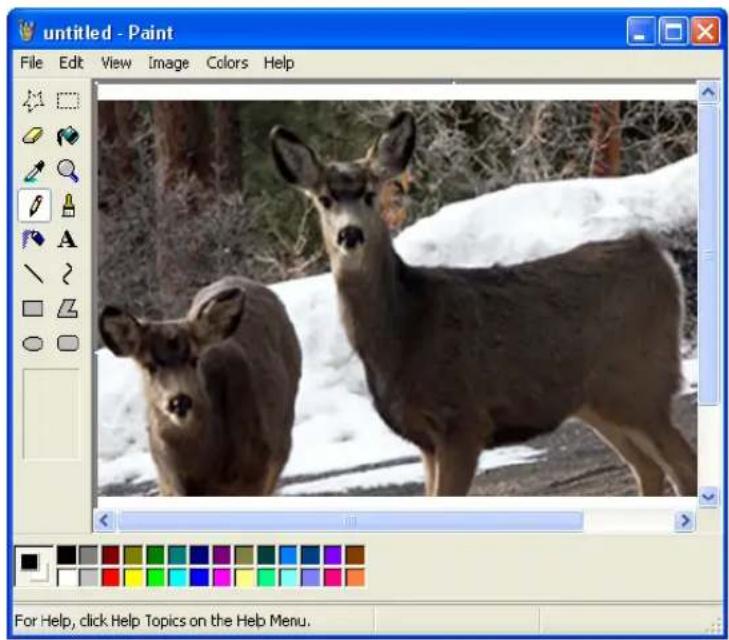Choose the dark gray swatch
This screenshot has width=729, height=640.
(x=88, y=555)
